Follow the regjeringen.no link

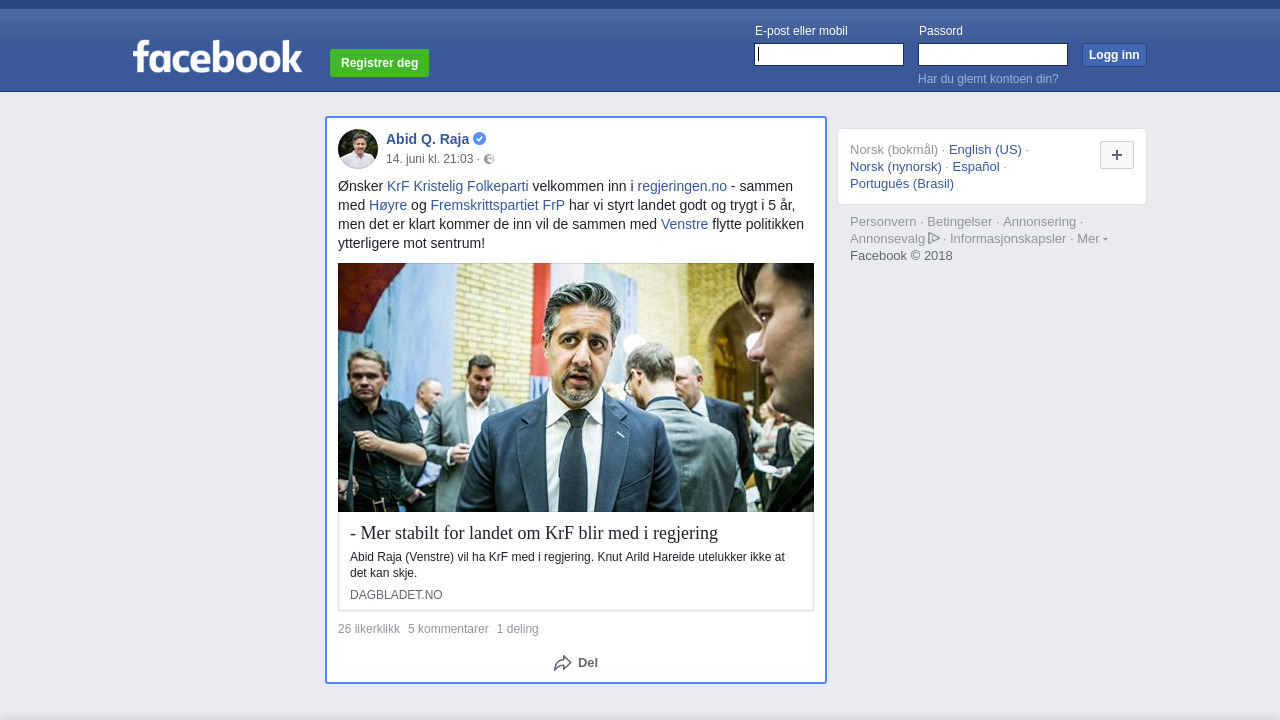click(x=682, y=186)
